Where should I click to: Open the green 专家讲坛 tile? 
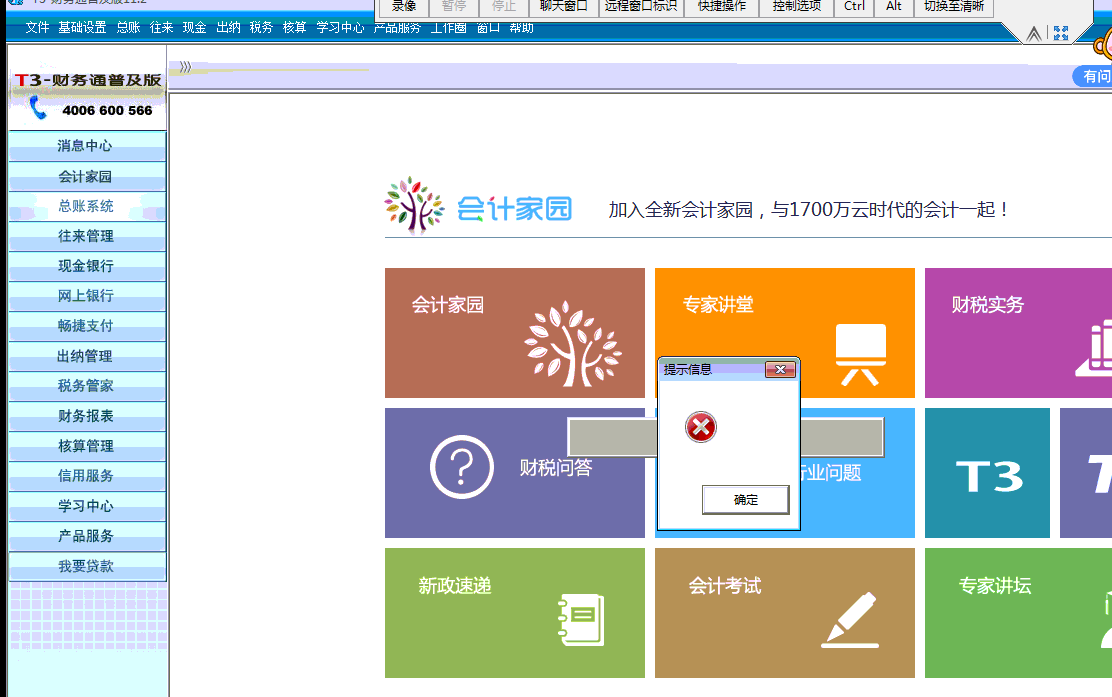1018,613
